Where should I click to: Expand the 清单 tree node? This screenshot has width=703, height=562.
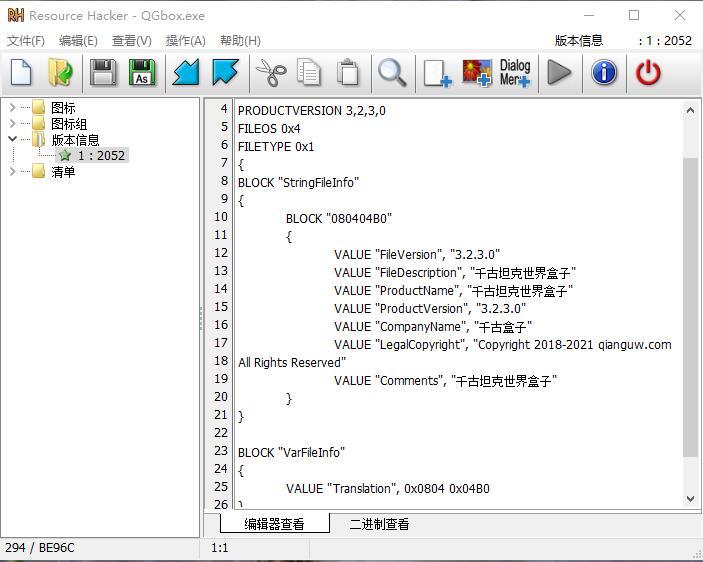tap(13, 171)
